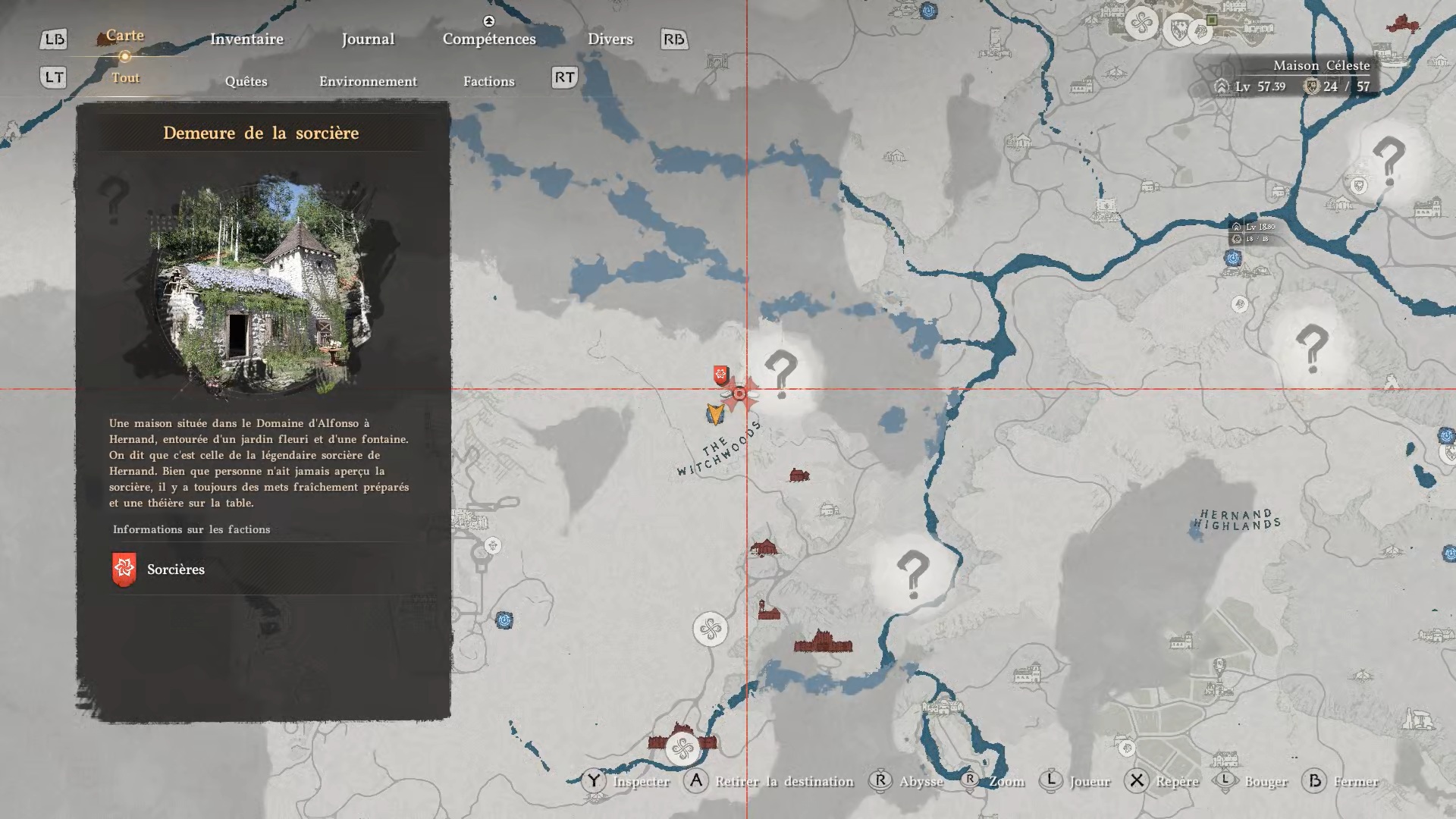Viewport: 1456px width, 819px height.
Task: Click the question mark by the river
Action: [912, 574]
